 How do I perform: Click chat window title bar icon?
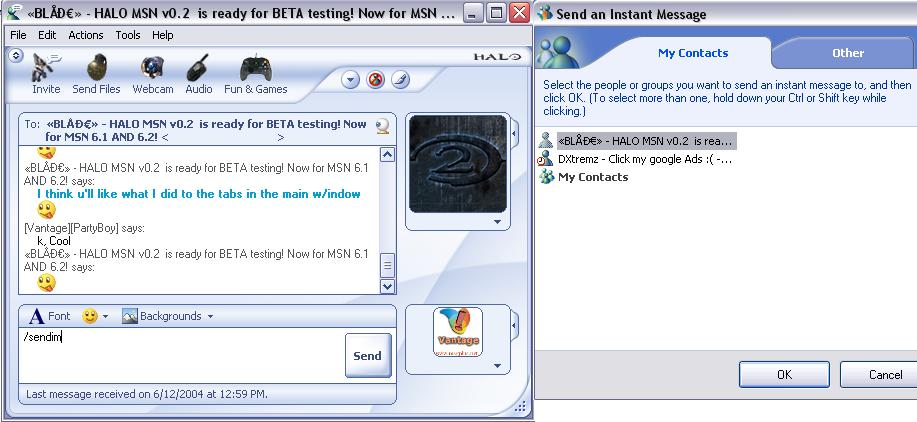14,12
